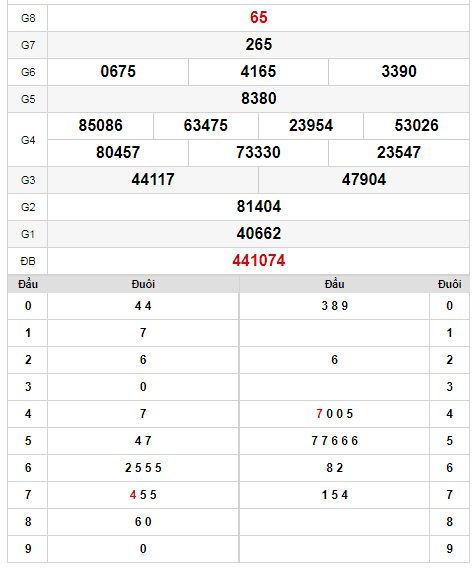
Task: Select tail value 0 in Đầu row 9
Action: (x=143, y=549)
